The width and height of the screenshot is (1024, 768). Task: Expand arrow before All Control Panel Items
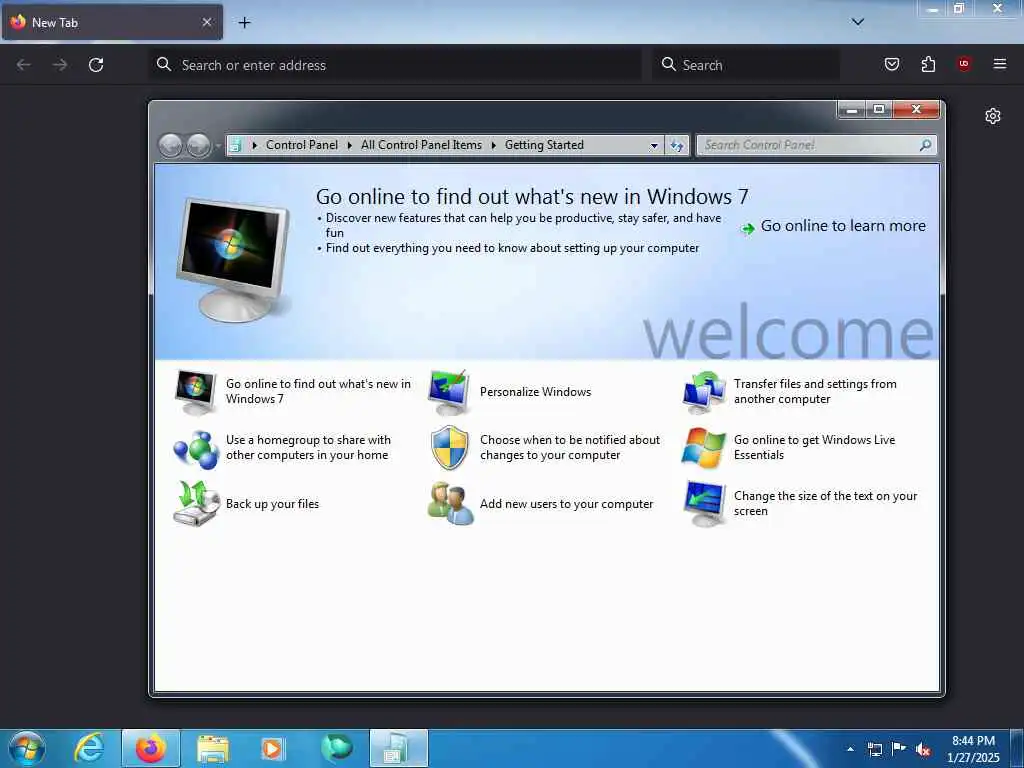[349, 145]
